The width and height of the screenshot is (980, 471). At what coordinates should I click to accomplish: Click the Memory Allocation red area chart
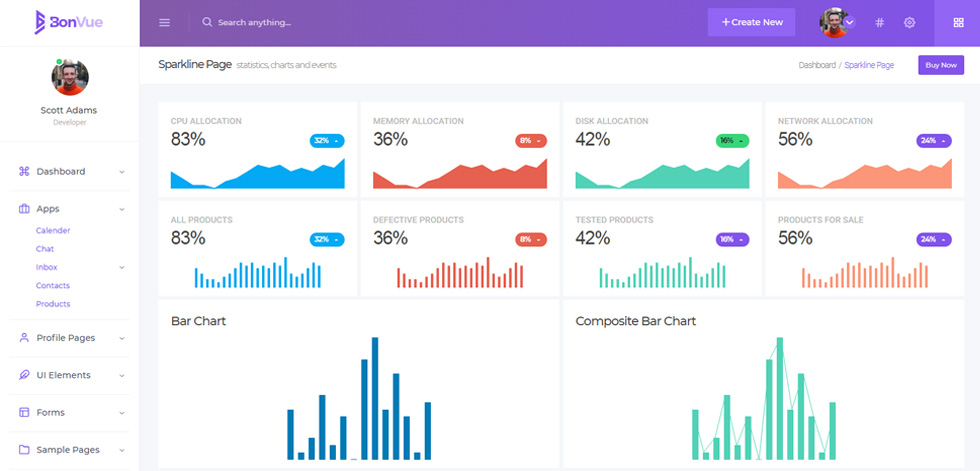point(460,174)
